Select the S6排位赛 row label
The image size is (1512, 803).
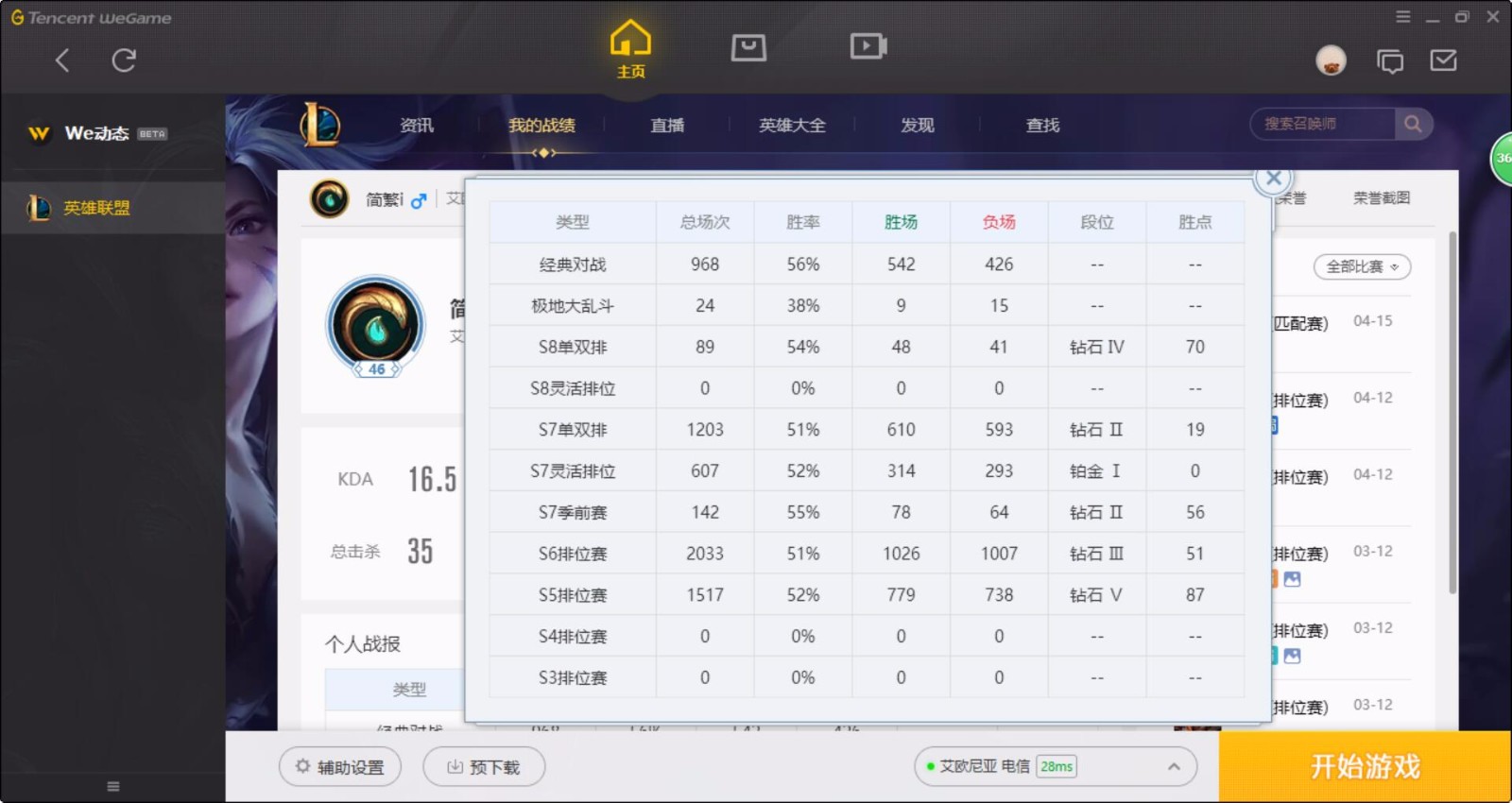click(573, 554)
